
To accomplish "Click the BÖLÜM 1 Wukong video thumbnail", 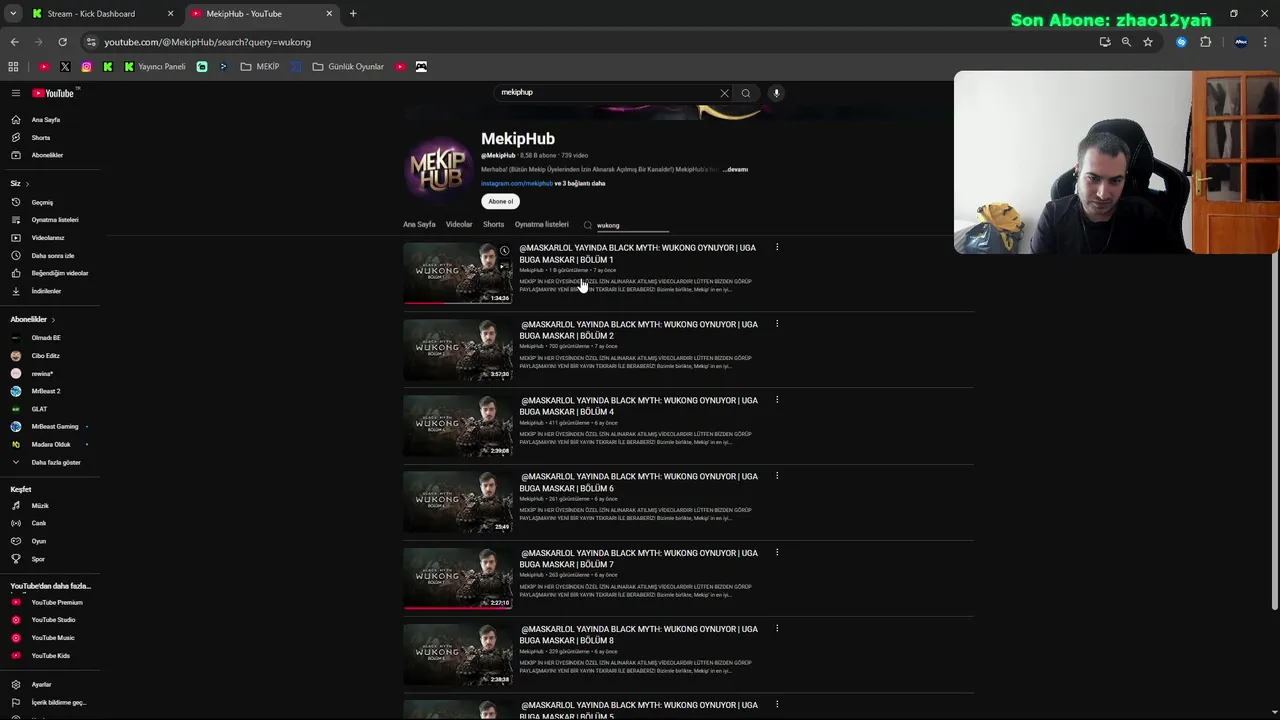I will click(x=458, y=273).
